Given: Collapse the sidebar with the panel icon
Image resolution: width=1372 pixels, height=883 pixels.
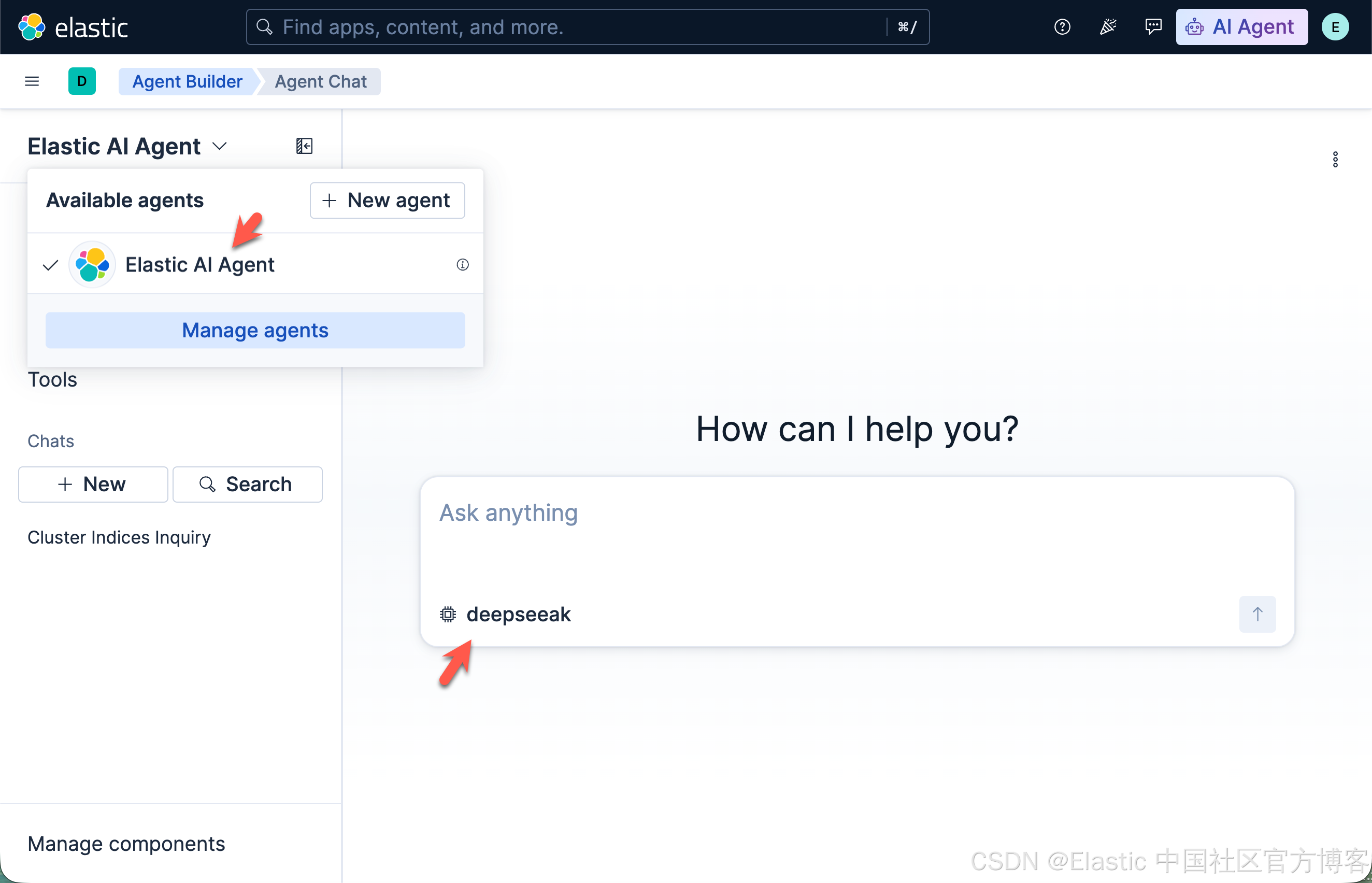Looking at the screenshot, I should [304, 146].
